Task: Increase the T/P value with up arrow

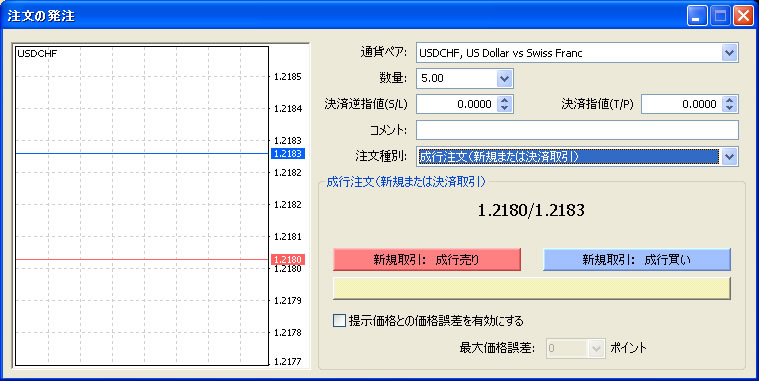Action: 729,100
